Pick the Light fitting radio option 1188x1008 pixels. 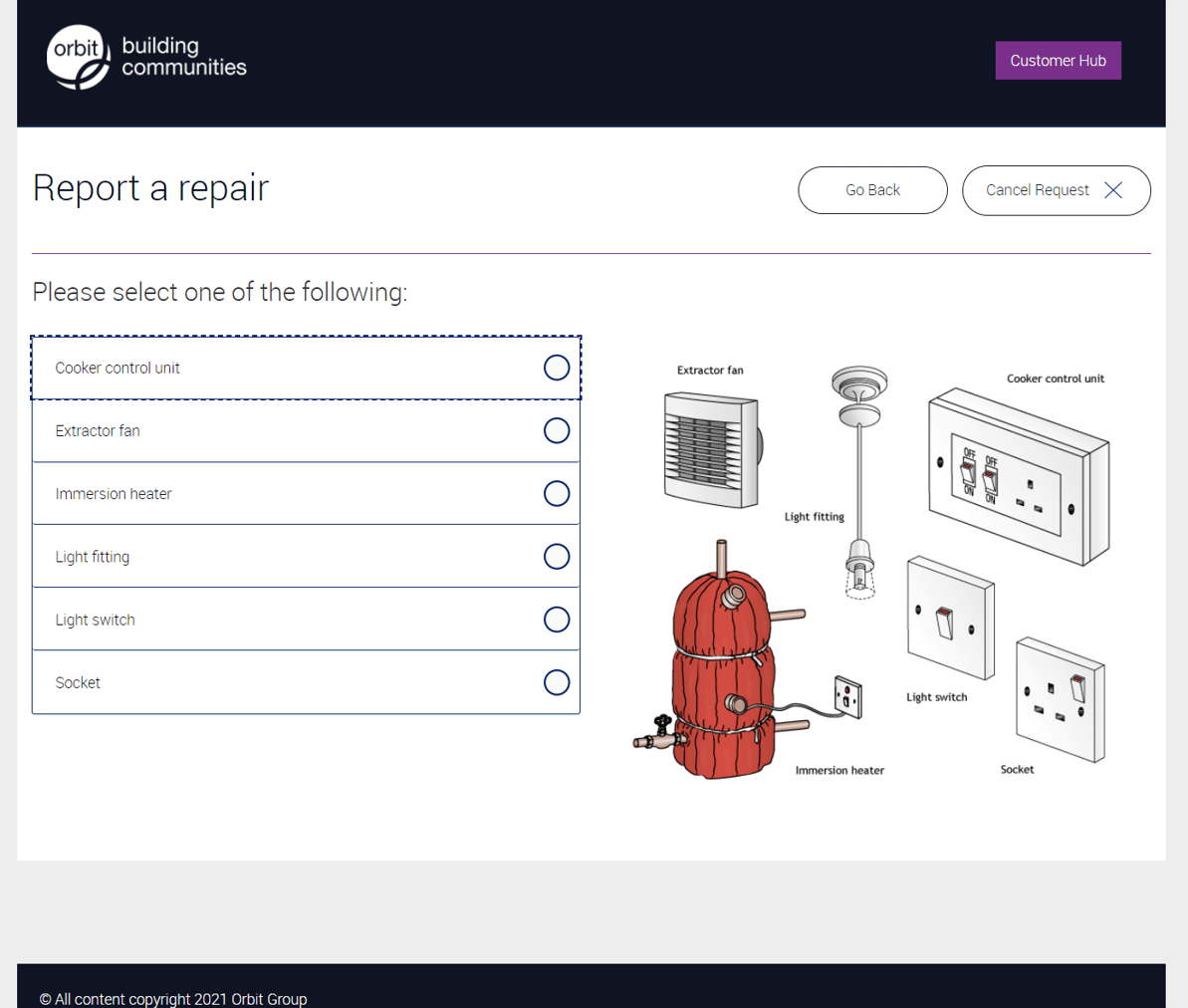[x=557, y=557]
